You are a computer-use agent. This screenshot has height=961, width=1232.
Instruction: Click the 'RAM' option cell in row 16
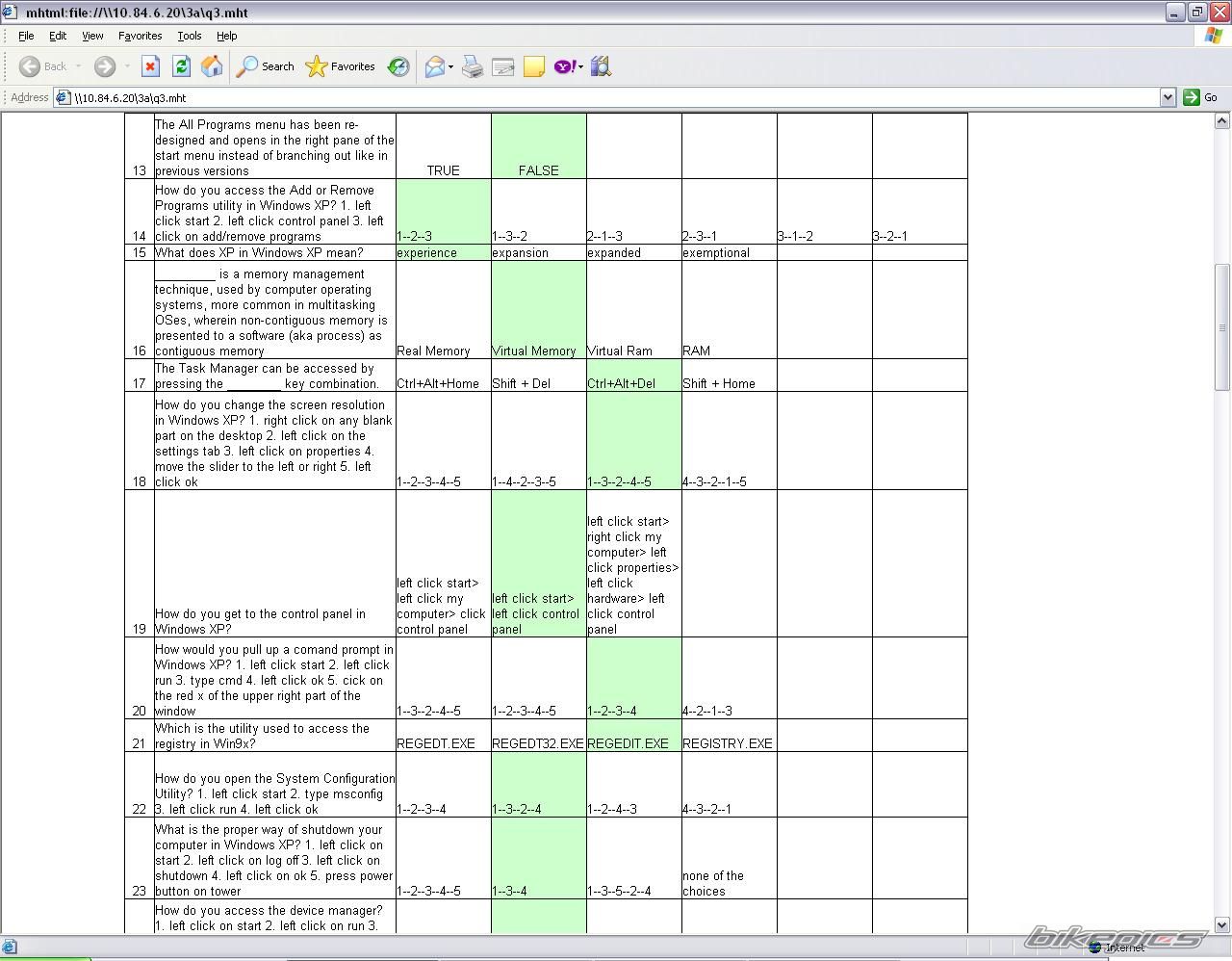[730, 310]
